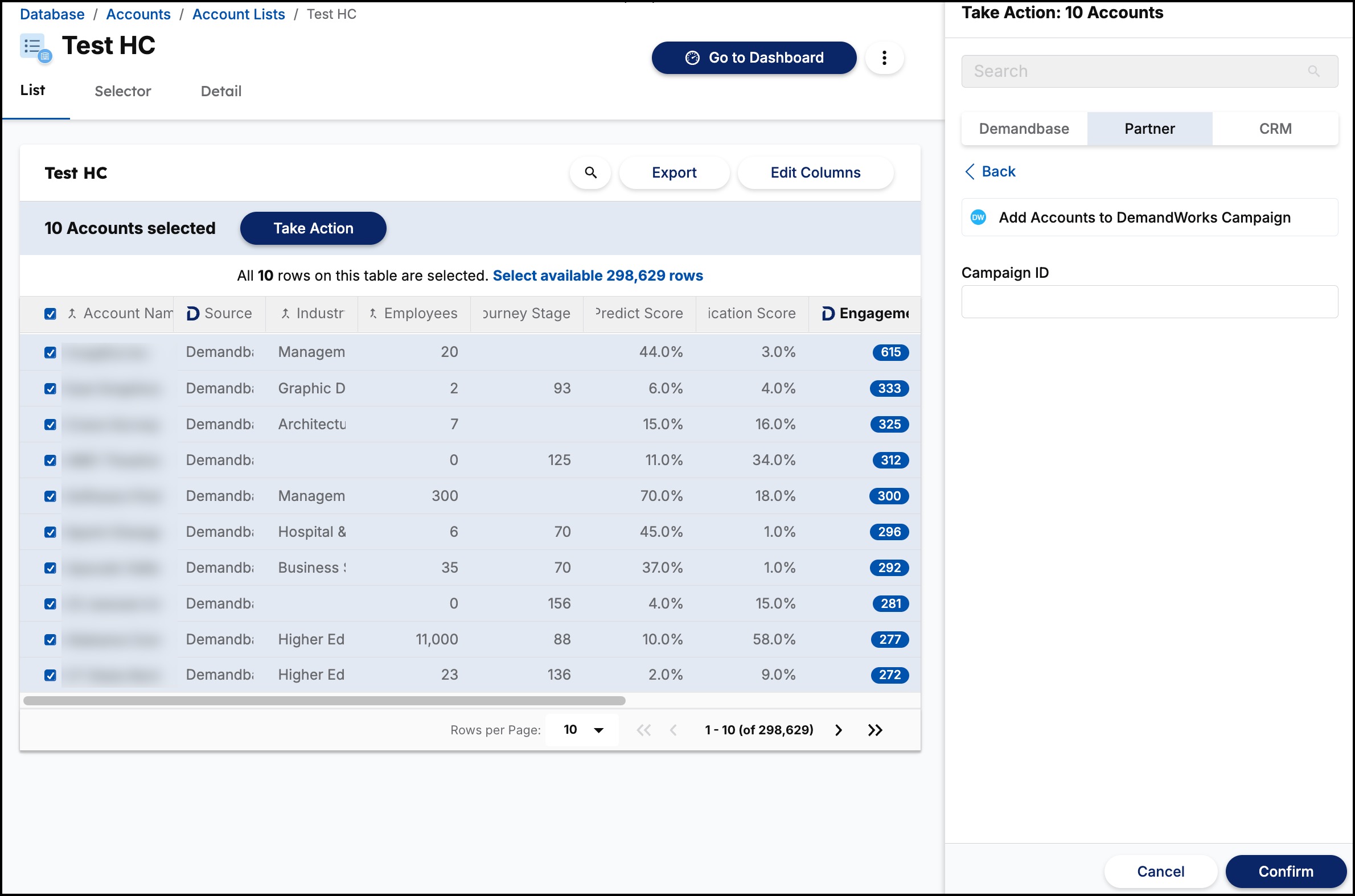Click the Take Action button
Image resolution: width=1355 pixels, height=896 pixels.
(313, 228)
